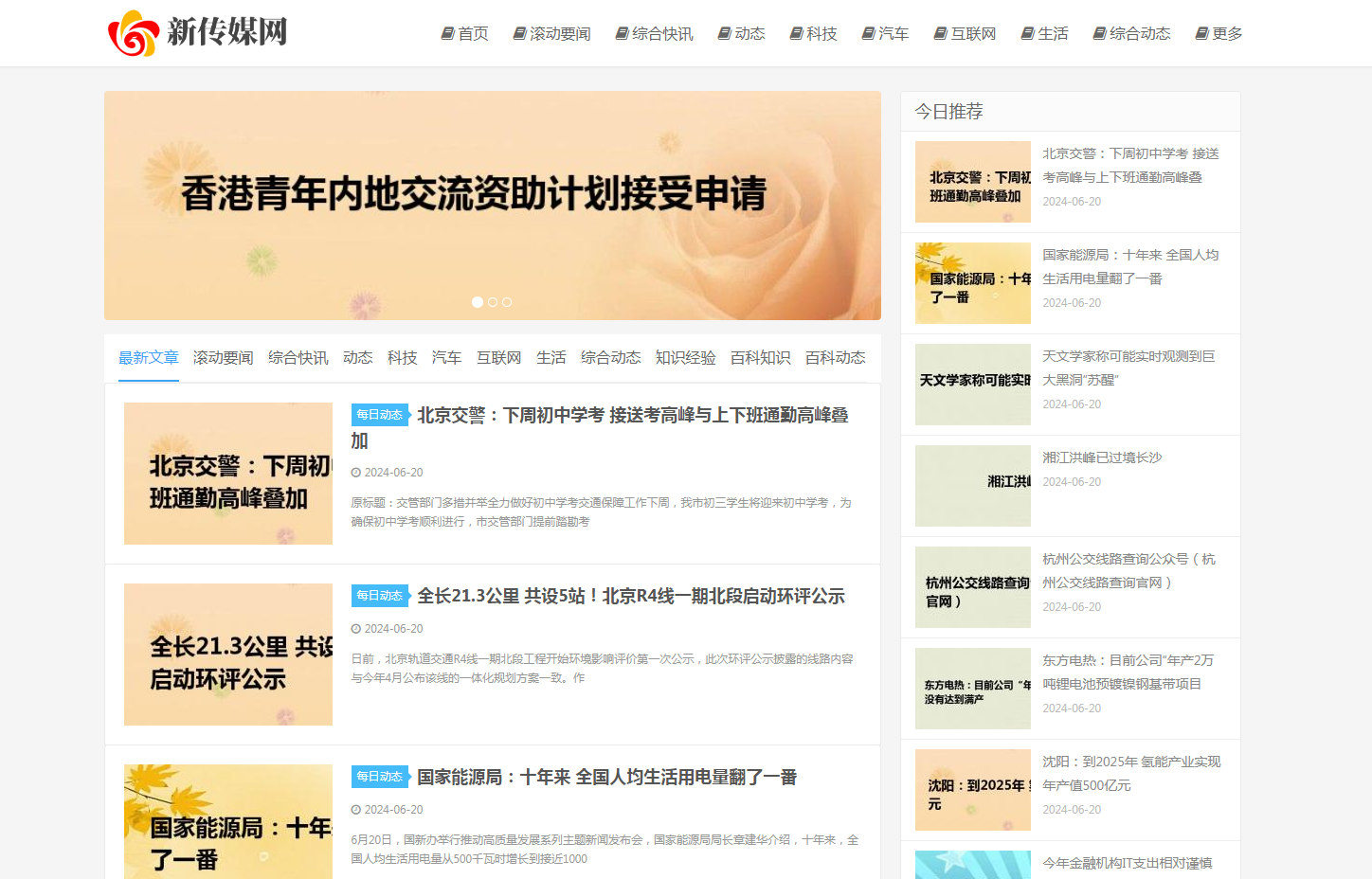Open sidebar thumbnail for 湘江洪峰 article
The image size is (1372, 879).
point(973,486)
